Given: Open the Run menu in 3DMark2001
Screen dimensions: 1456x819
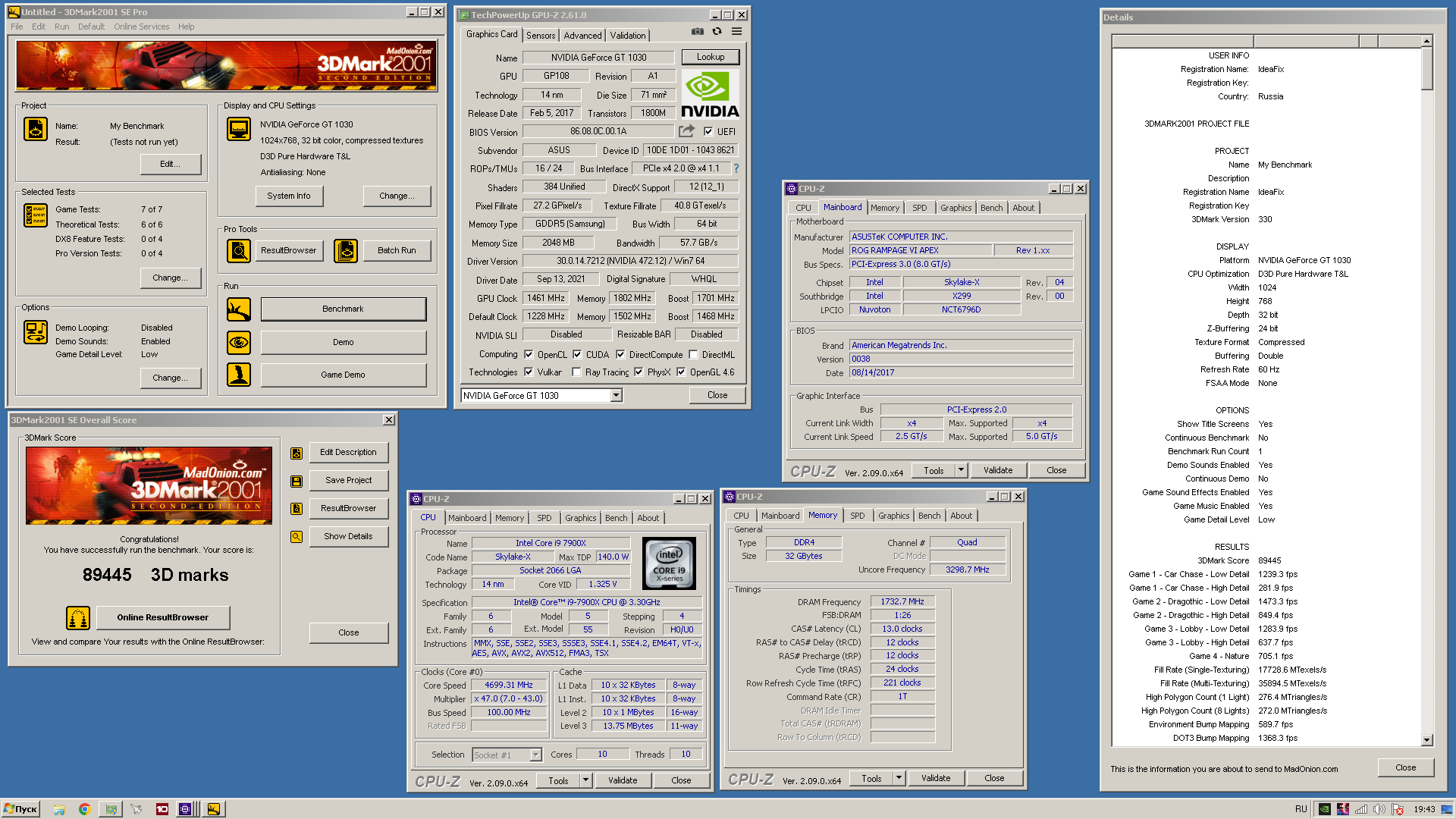Looking at the screenshot, I should pyautogui.click(x=62, y=27).
